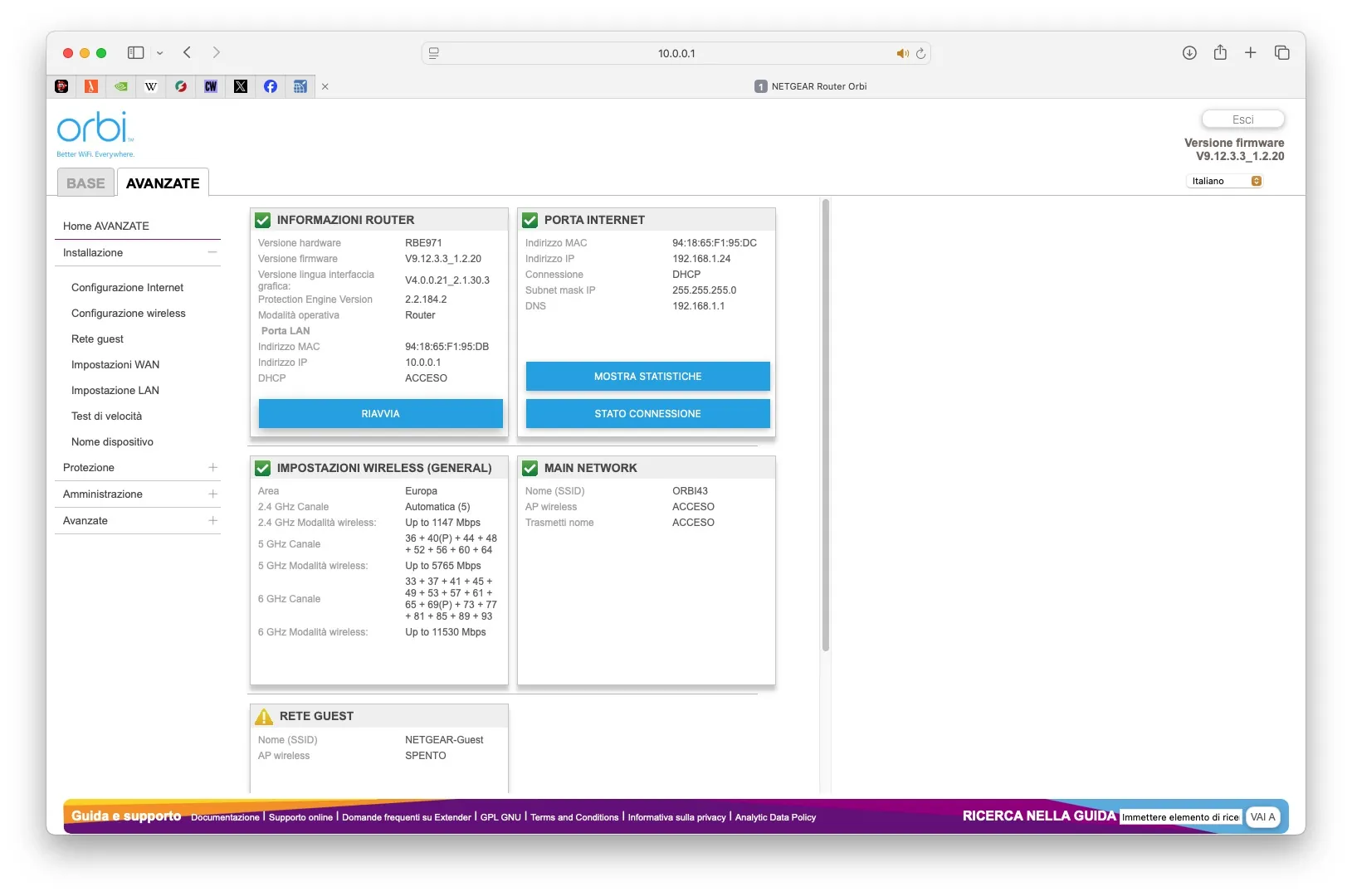The width and height of the screenshot is (1352, 896).
Task: Open the Documentazione link
Action: pos(225,818)
